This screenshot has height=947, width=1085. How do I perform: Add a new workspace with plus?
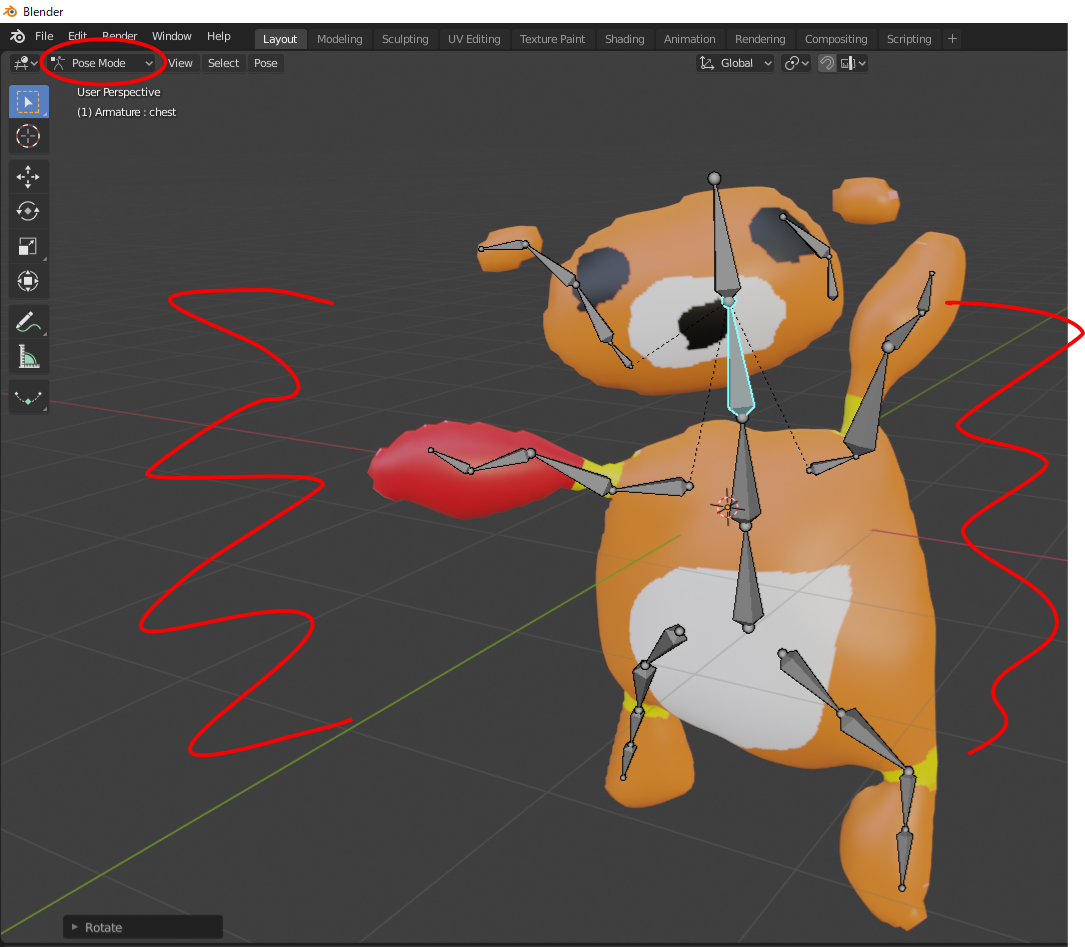click(952, 39)
